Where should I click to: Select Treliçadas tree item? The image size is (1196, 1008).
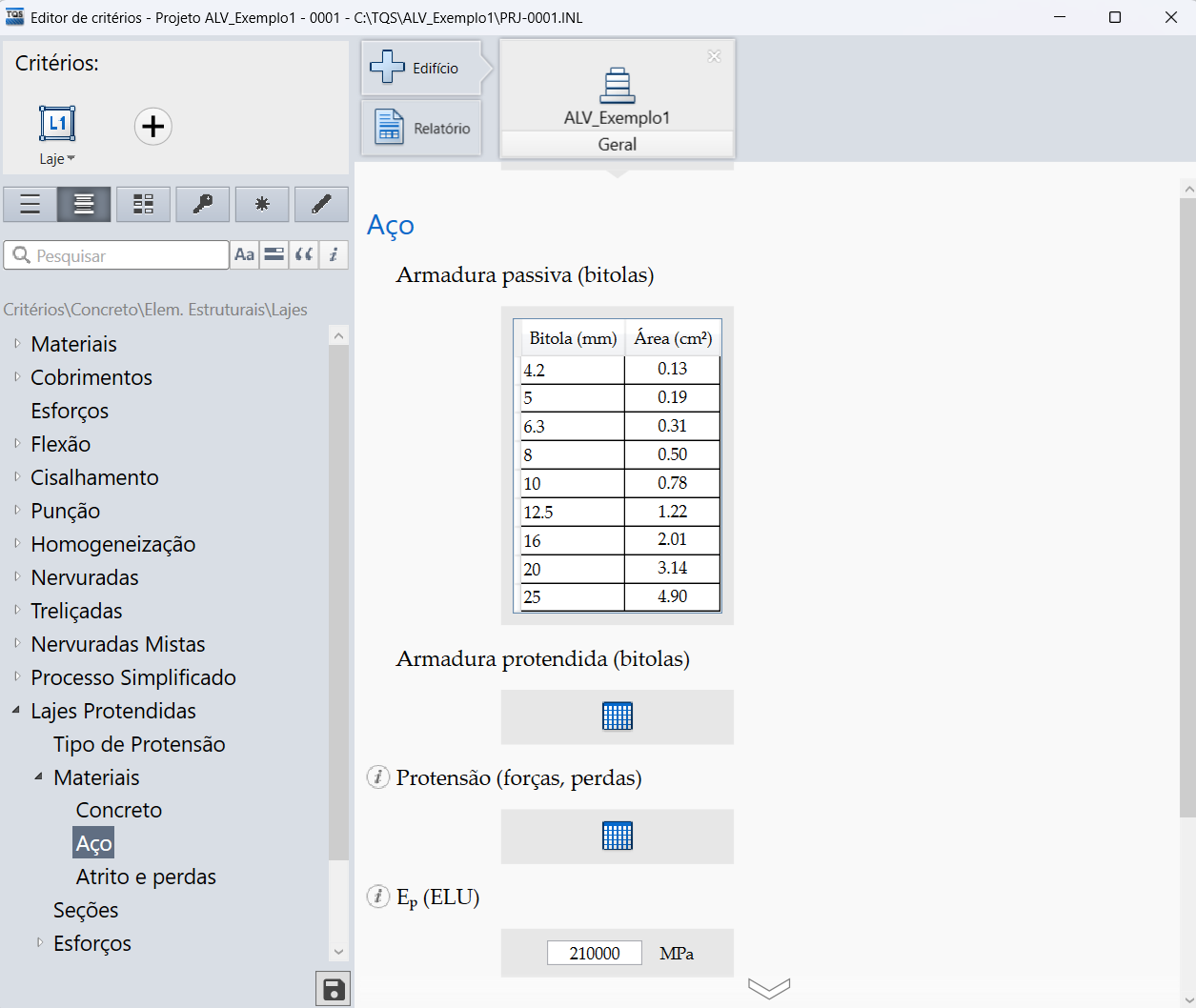[x=76, y=611]
